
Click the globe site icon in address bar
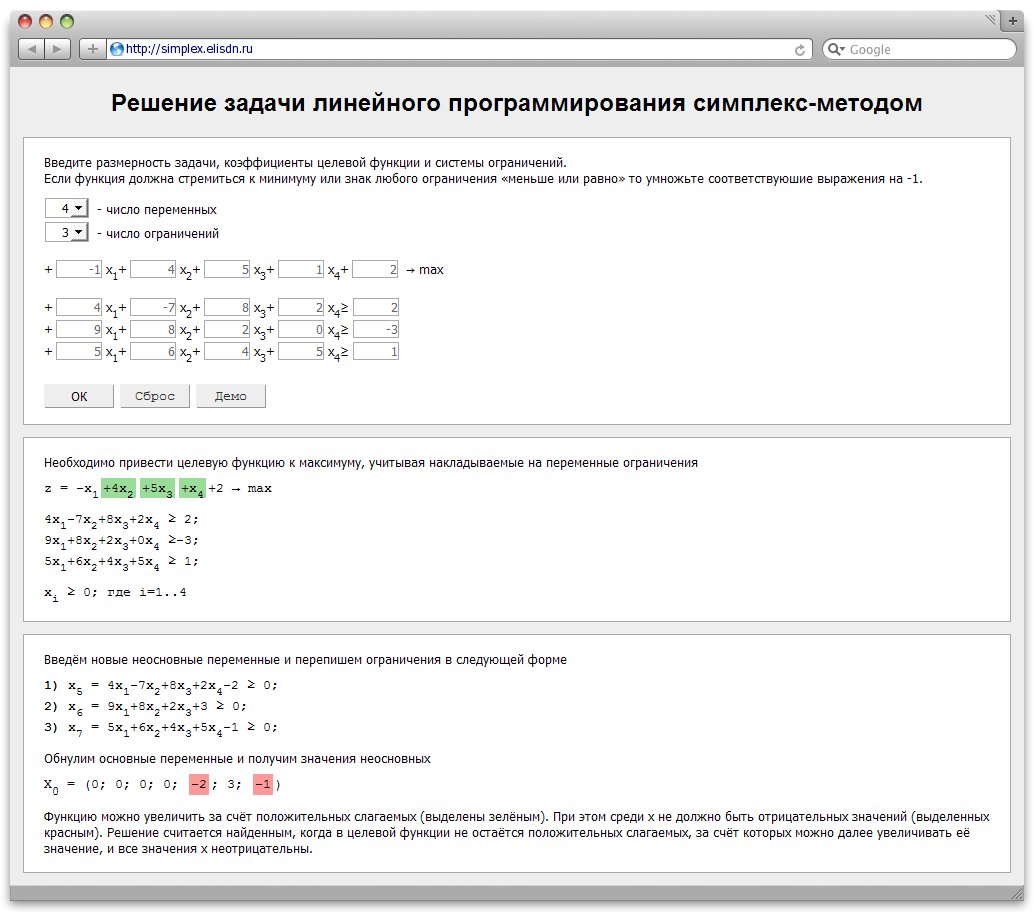[117, 49]
